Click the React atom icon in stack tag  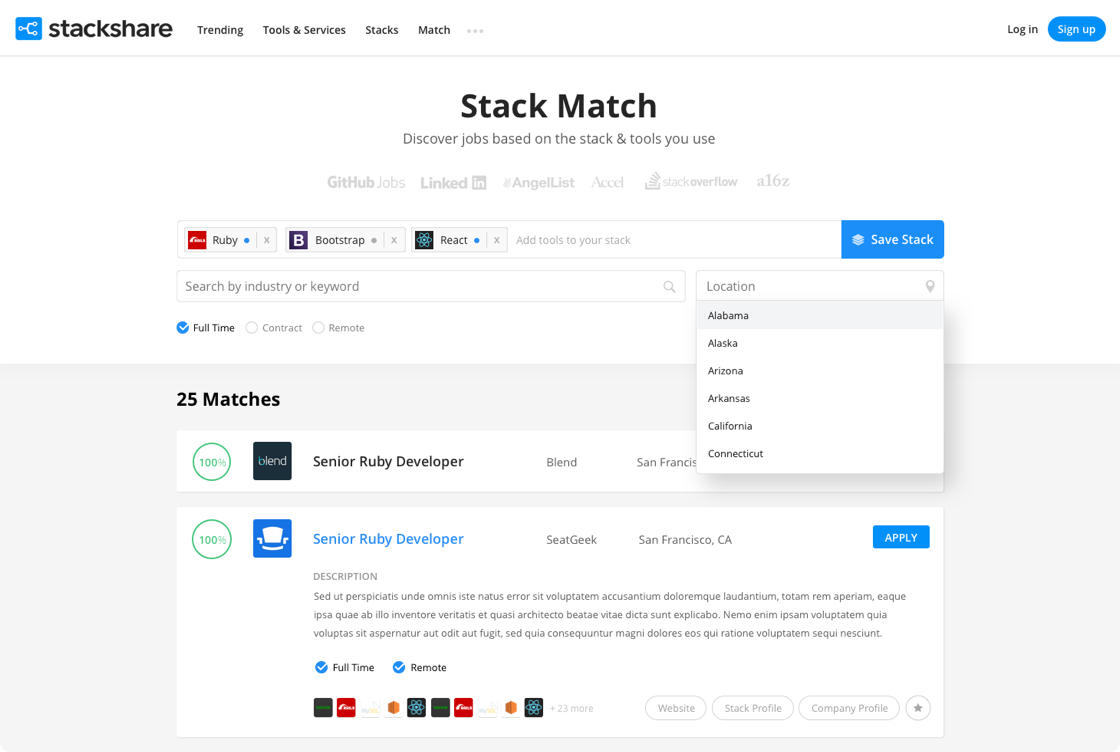(424, 240)
